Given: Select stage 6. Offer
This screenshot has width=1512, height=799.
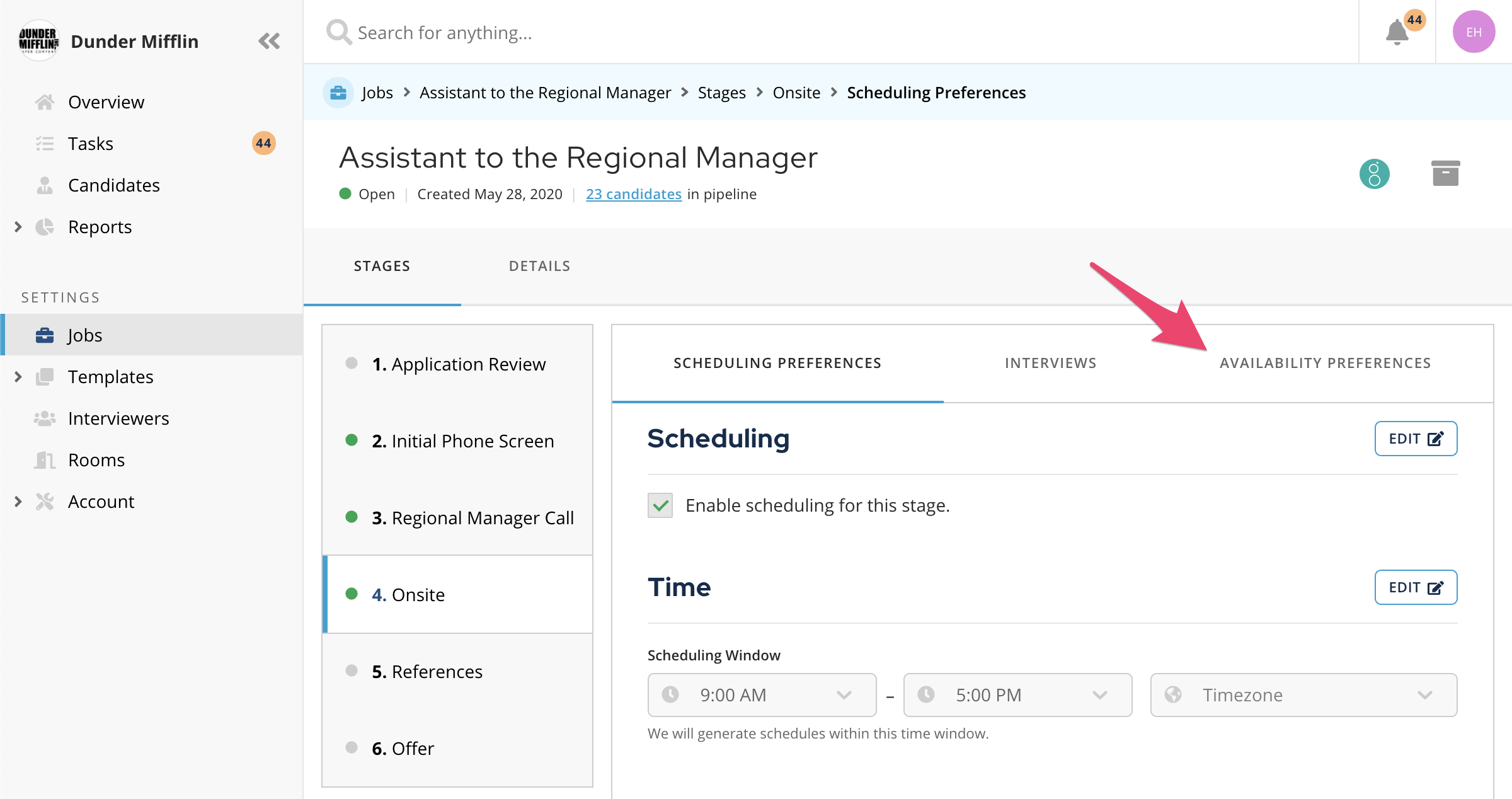Looking at the screenshot, I should pos(457,749).
